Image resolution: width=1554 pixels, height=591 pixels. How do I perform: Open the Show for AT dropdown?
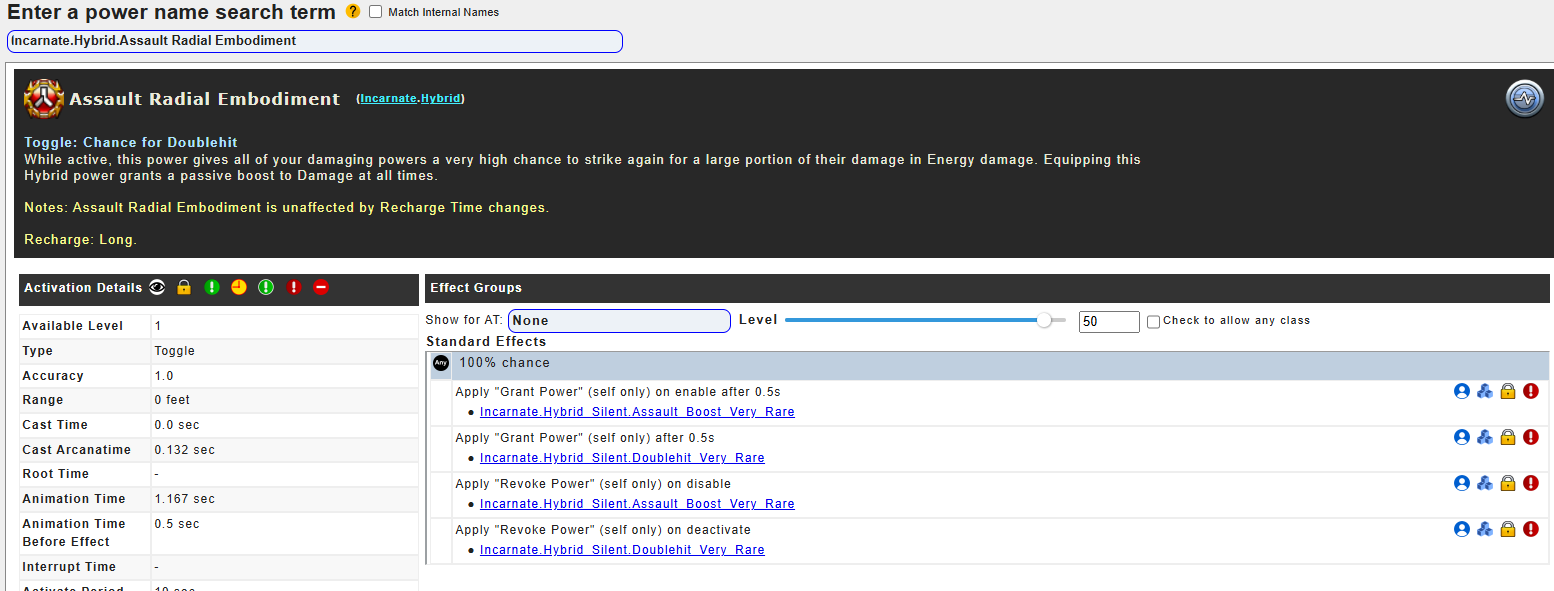(619, 321)
